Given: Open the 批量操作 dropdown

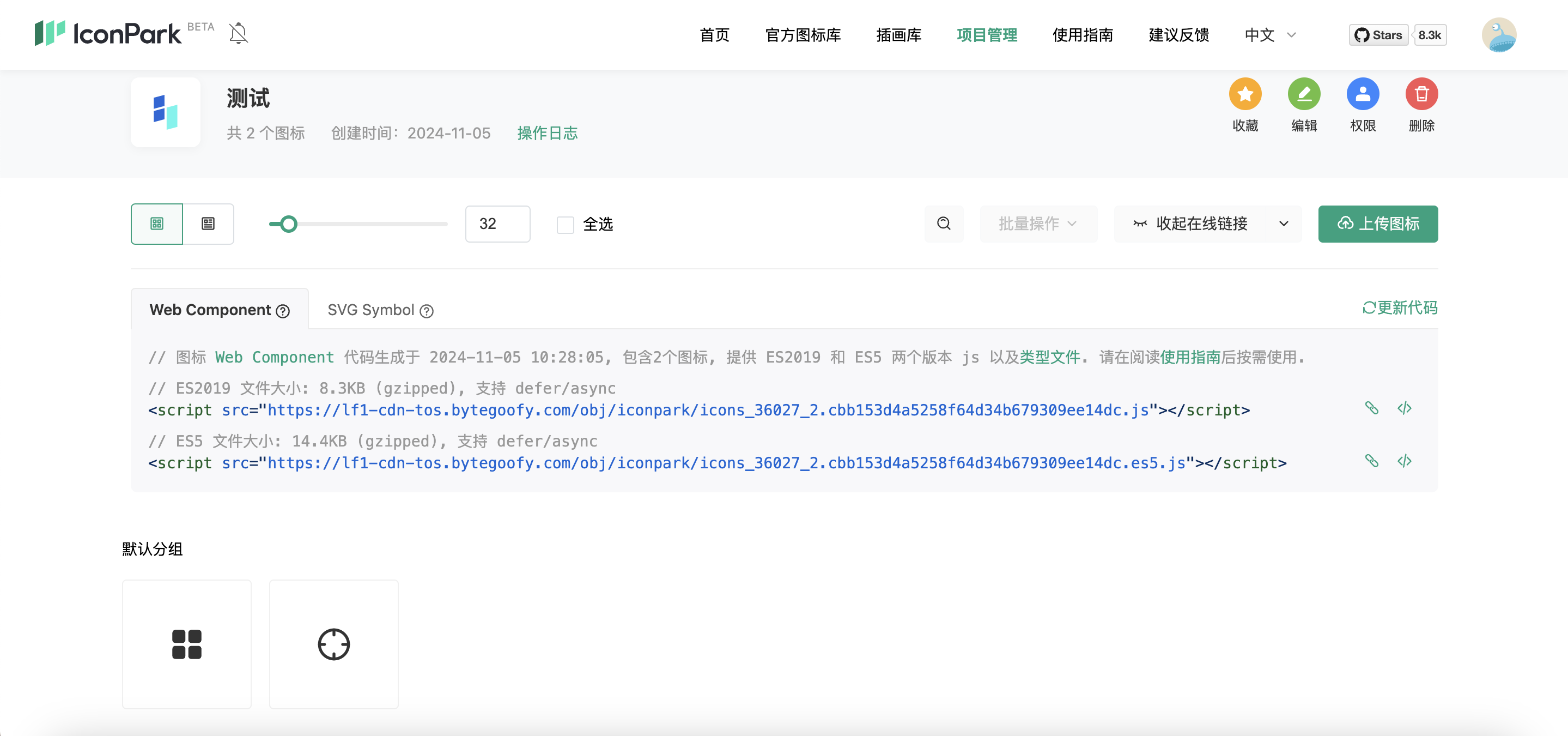Looking at the screenshot, I should (1038, 224).
